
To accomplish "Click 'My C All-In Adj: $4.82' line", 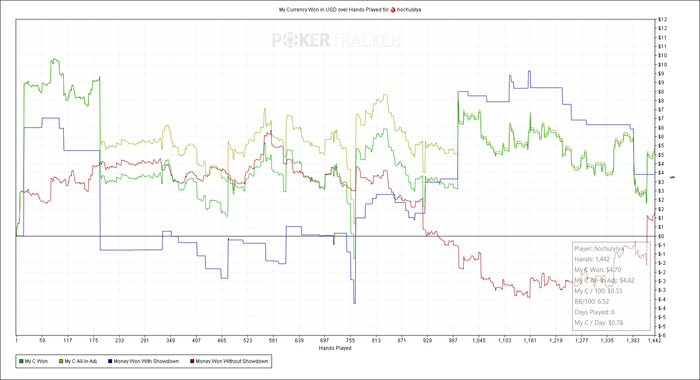I will [x=604, y=280].
